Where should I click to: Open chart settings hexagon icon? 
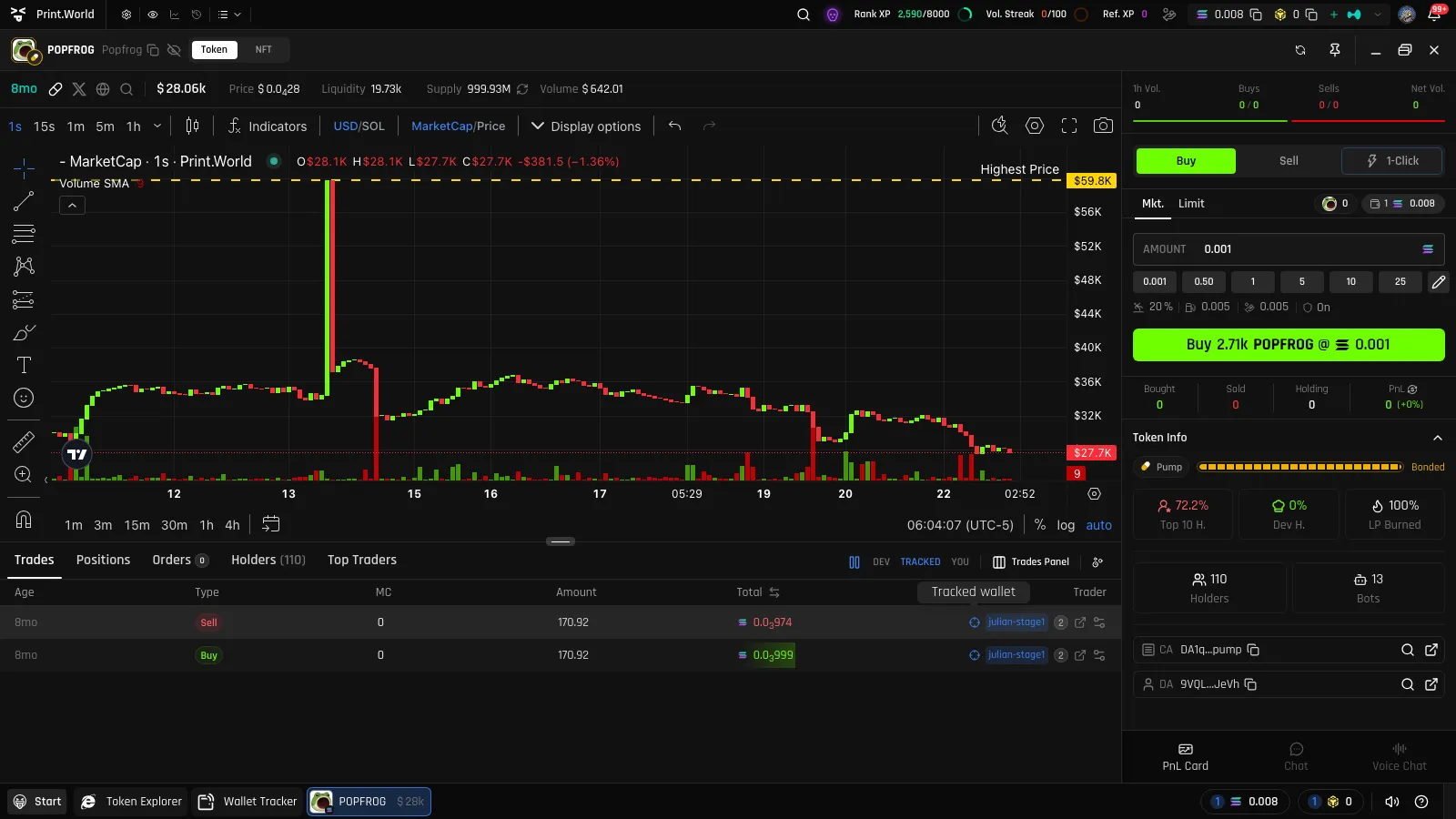[x=1035, y=126]
